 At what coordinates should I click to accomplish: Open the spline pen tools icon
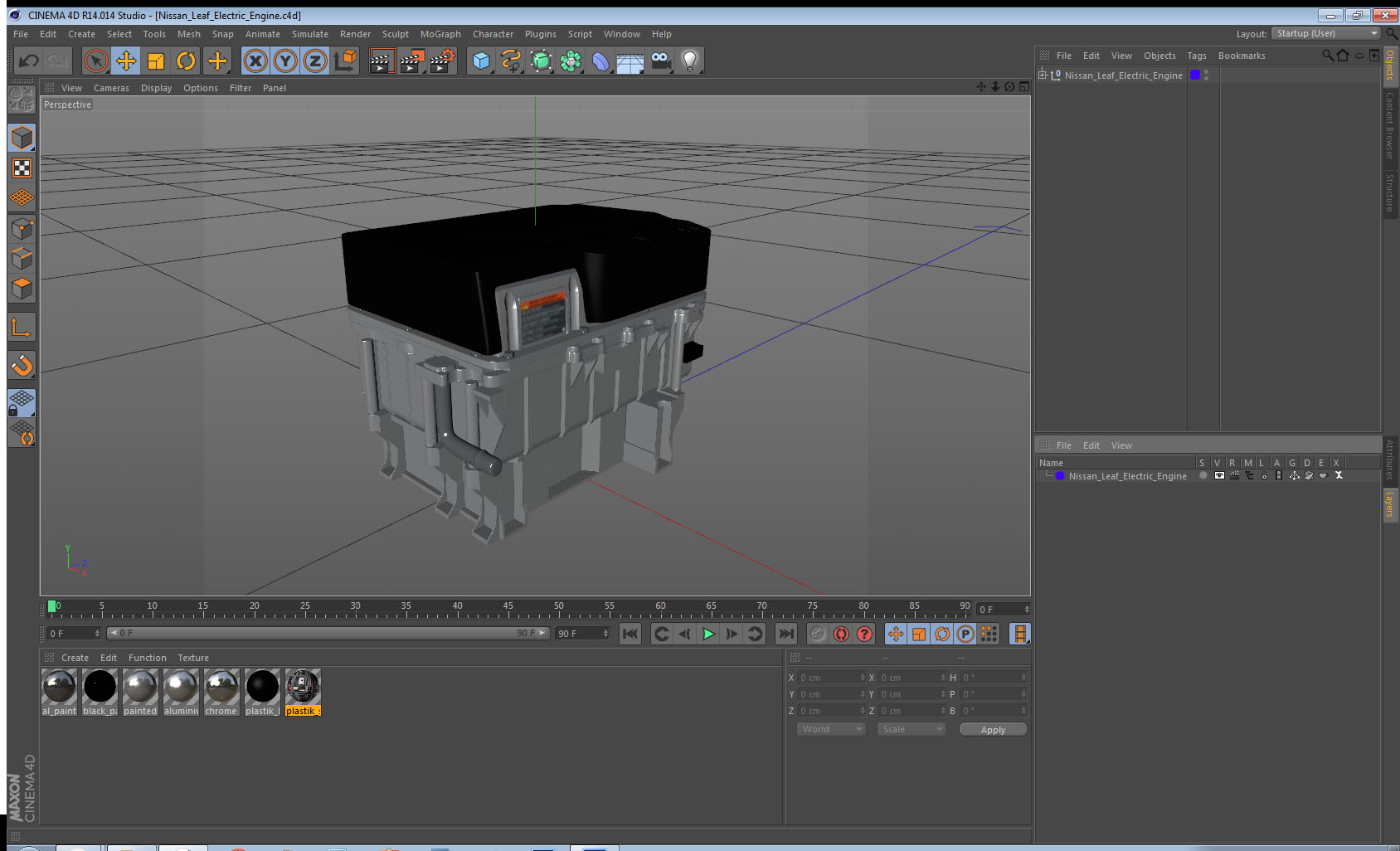[x=511, y=61]
